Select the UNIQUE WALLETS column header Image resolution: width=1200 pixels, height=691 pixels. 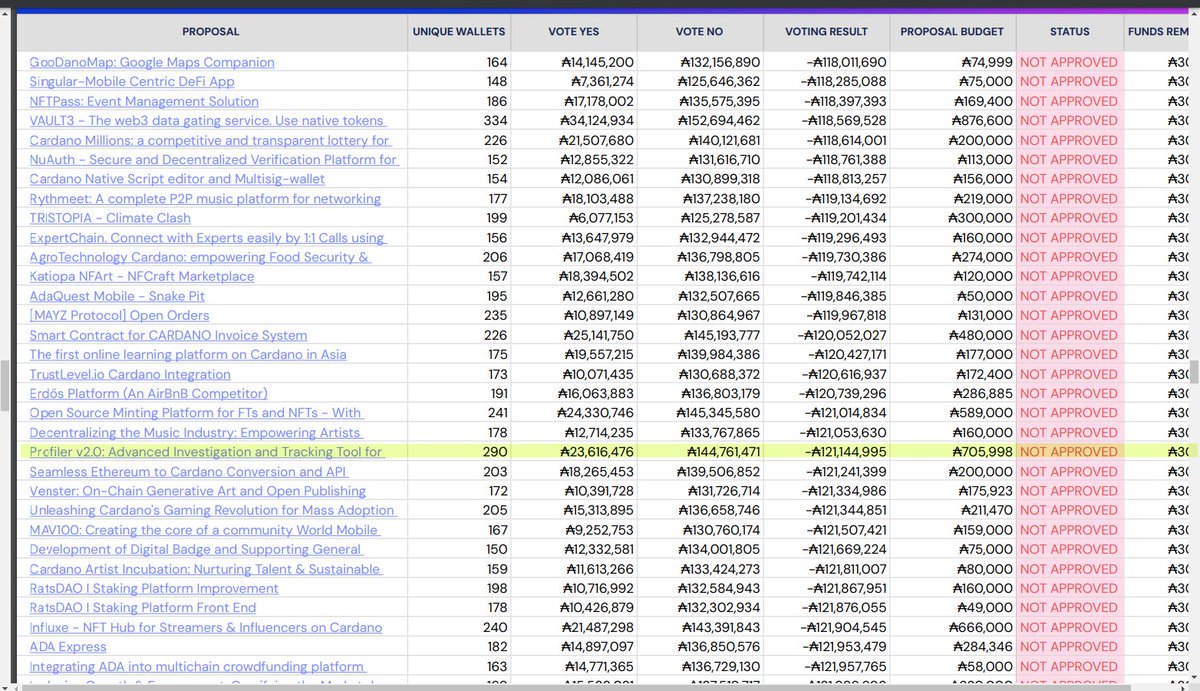pos(459,32)
